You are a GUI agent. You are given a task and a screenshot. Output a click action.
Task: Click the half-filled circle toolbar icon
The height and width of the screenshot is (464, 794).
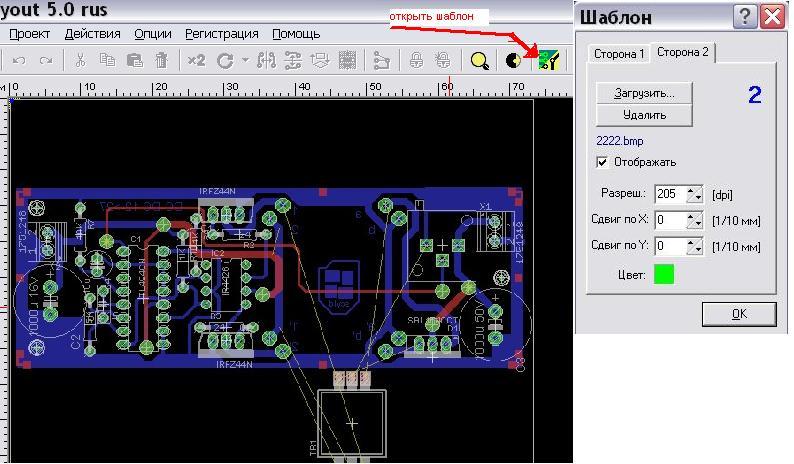tap(514, 61)
